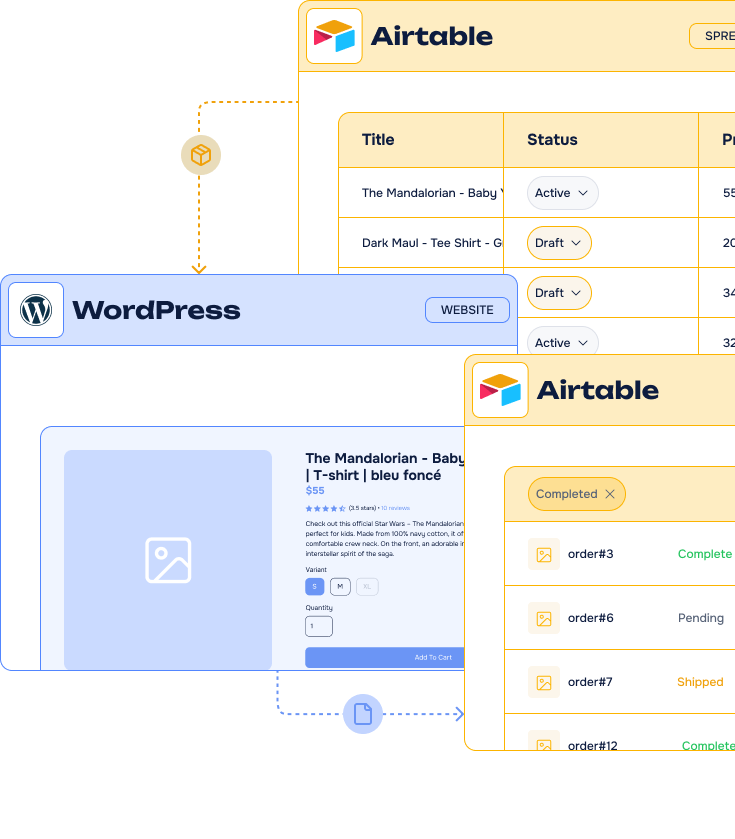Screen dimensions: 735x839
Task: Open the Active status dropdown for The Mandalorian
Action: (563, 193)
